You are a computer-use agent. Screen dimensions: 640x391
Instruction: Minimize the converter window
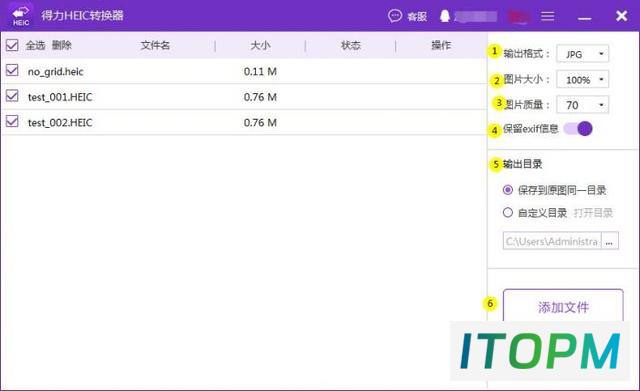584,18
